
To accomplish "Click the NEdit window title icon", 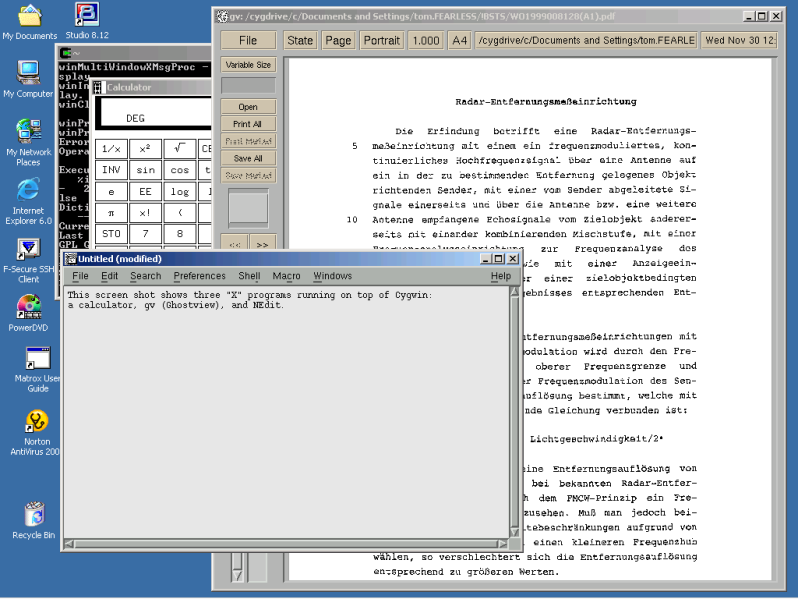I will tap(70, 259).
